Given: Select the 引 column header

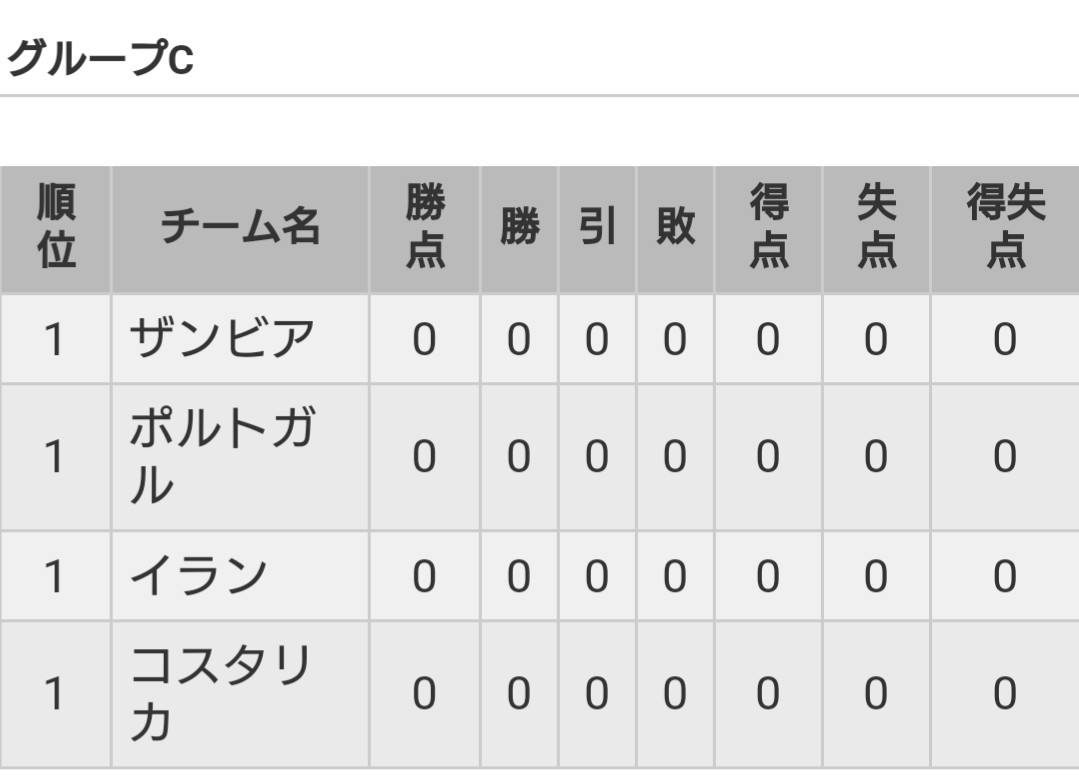Looking at the screenshot, I should pyautogui.click(x=597, y=226).
